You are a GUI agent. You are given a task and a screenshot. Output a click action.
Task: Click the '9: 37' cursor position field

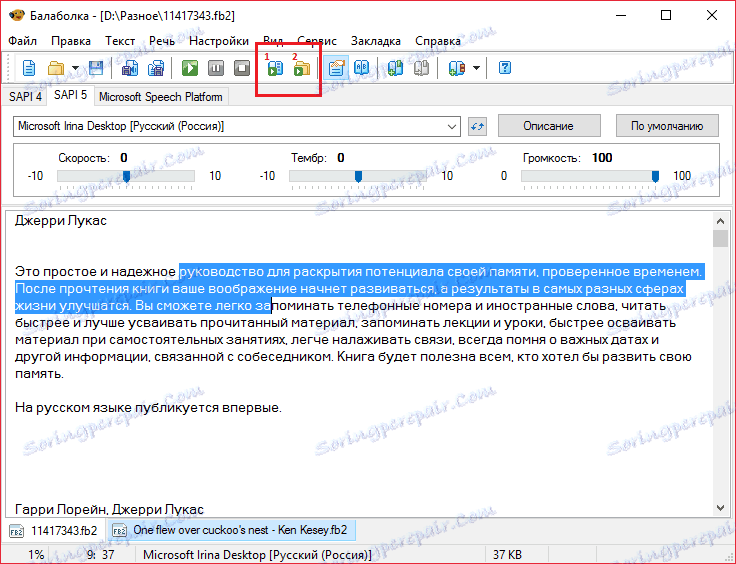[x=100, y=555]
